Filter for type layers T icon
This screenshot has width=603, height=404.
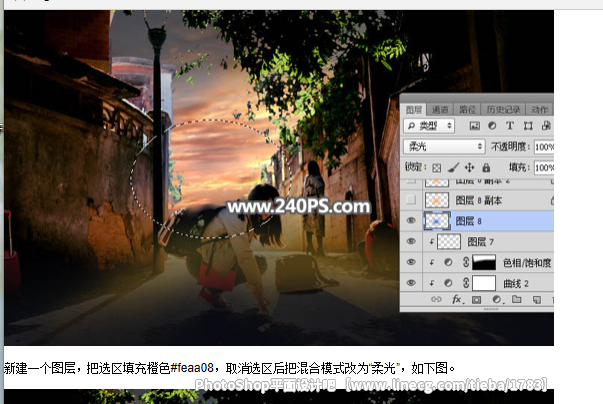510,126
